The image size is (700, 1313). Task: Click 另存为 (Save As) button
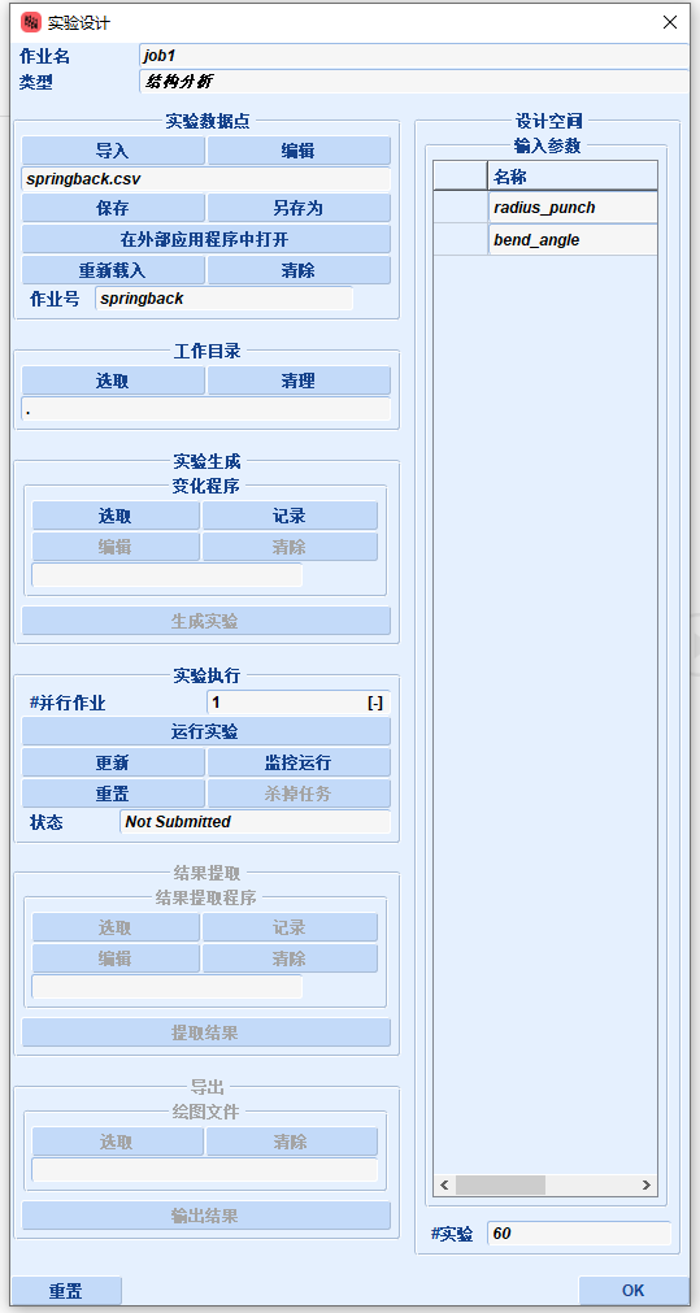(x=298, y=209)
